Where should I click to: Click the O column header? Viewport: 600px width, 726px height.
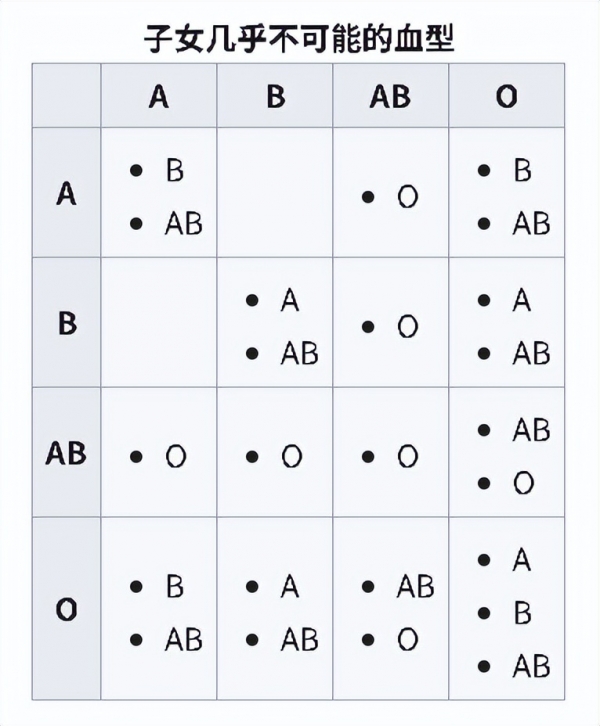point(506,96)
